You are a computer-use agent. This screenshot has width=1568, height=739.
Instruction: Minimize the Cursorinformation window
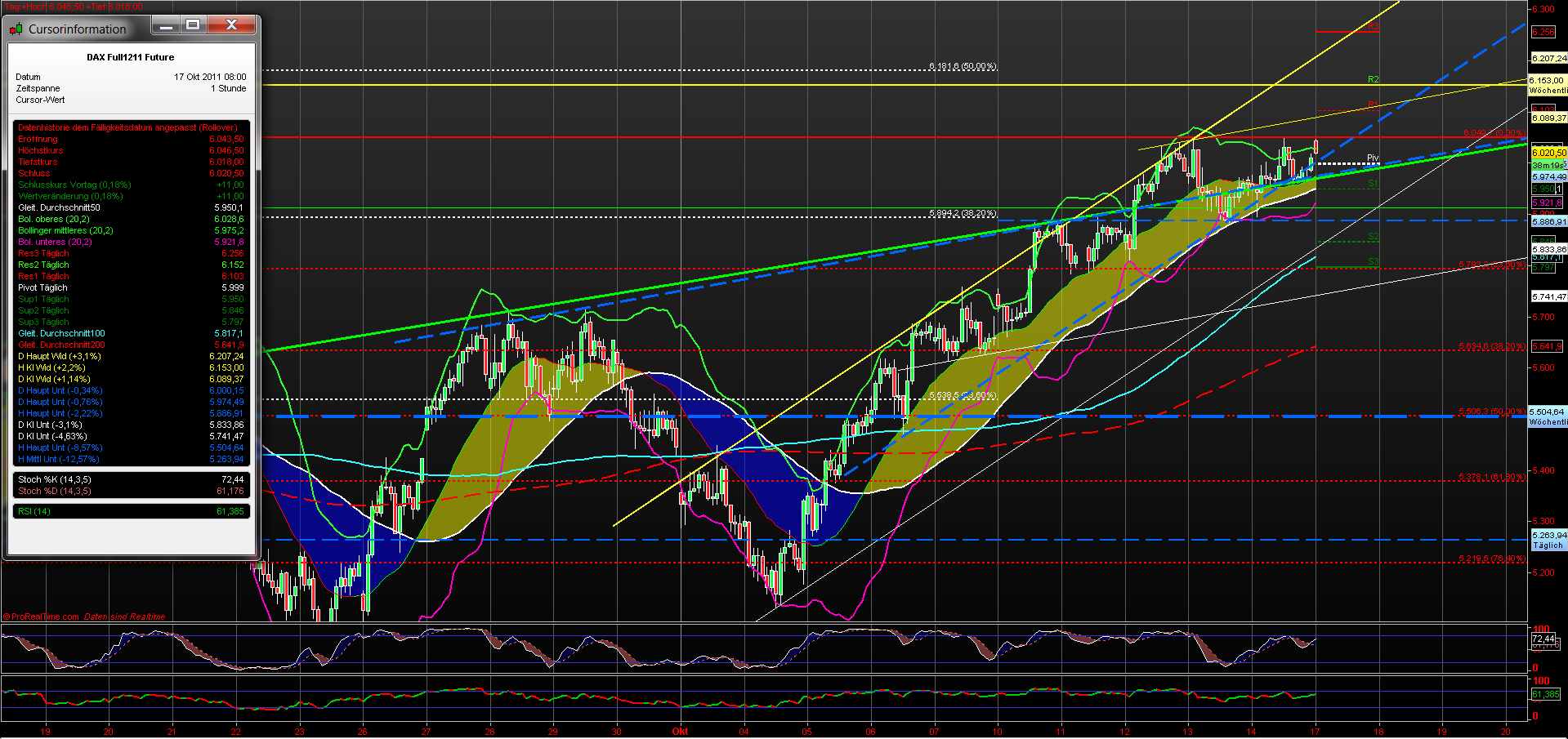pos(165,25)
